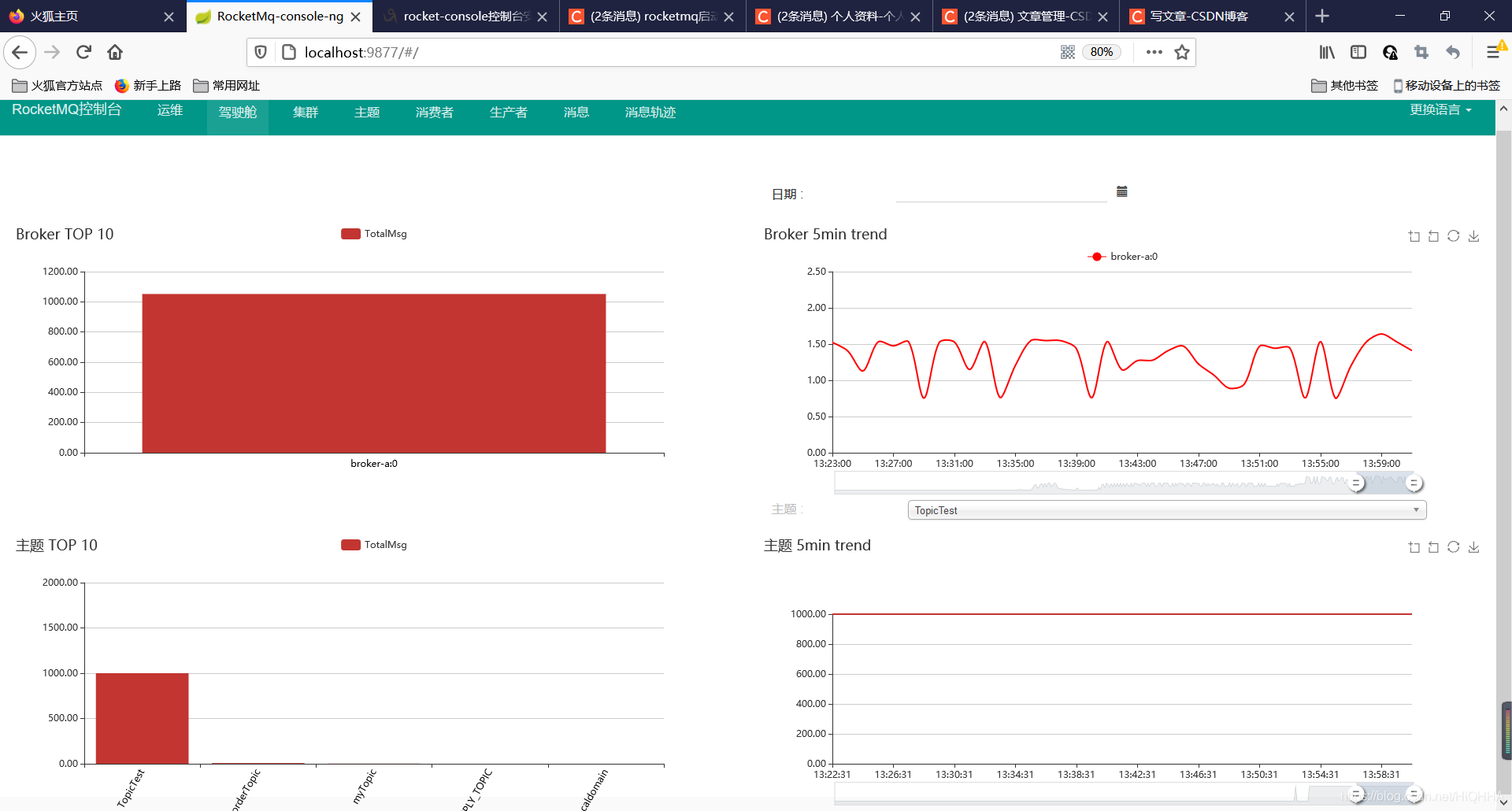Open the Firefox hamburger menu

(1493, 52)
